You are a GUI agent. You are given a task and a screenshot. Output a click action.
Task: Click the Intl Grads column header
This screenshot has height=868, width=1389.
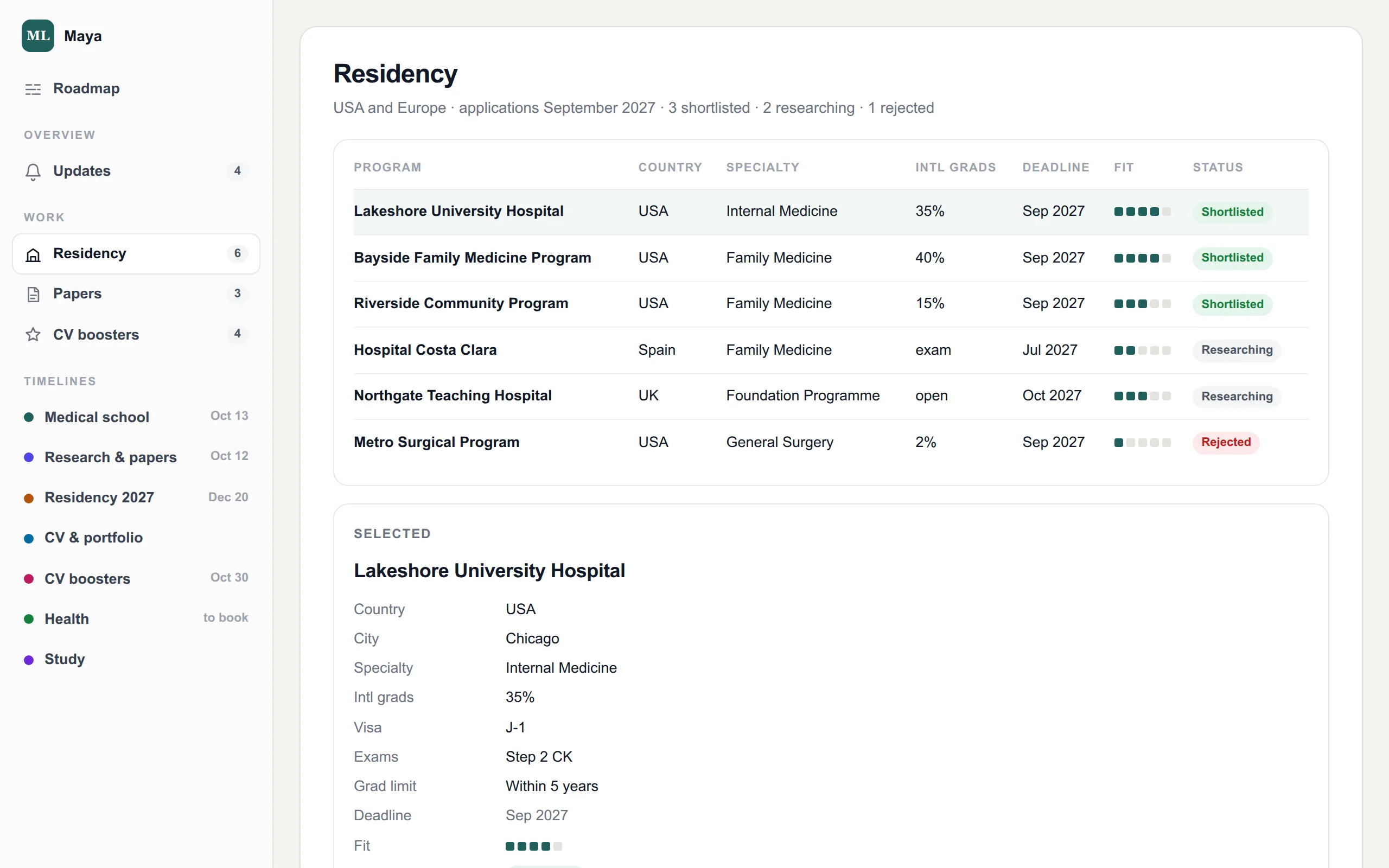[x=955, y=167]
